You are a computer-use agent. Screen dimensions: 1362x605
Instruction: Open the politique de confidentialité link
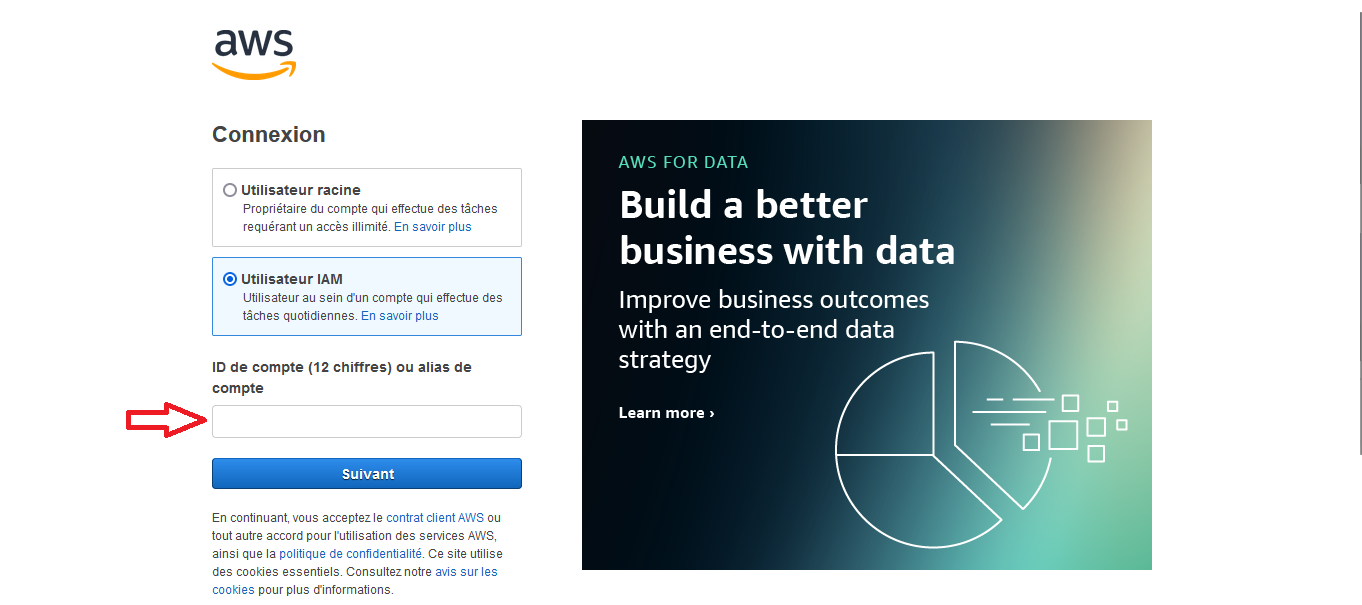click(350, 554)
